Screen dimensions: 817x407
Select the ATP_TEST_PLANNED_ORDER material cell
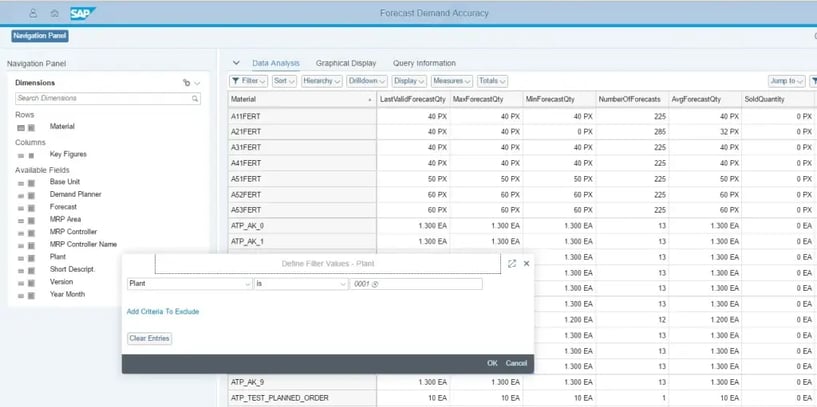coord(302,398)
